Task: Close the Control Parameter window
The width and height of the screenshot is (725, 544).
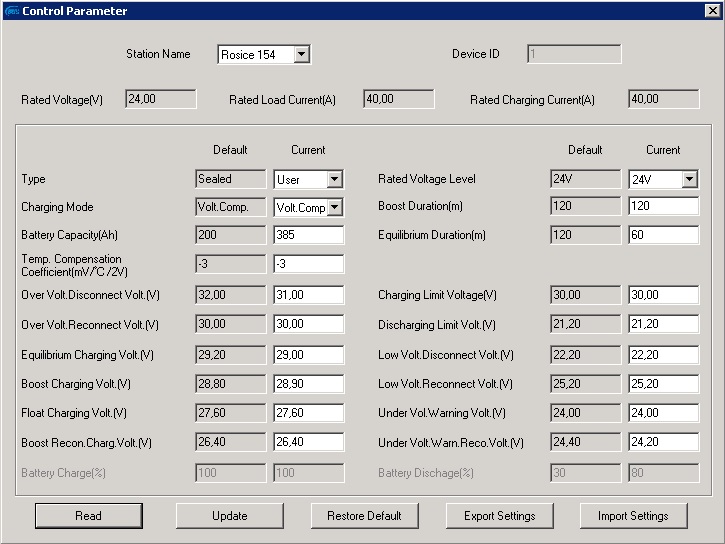Action: pyautogui.click(x=712, y=11)
